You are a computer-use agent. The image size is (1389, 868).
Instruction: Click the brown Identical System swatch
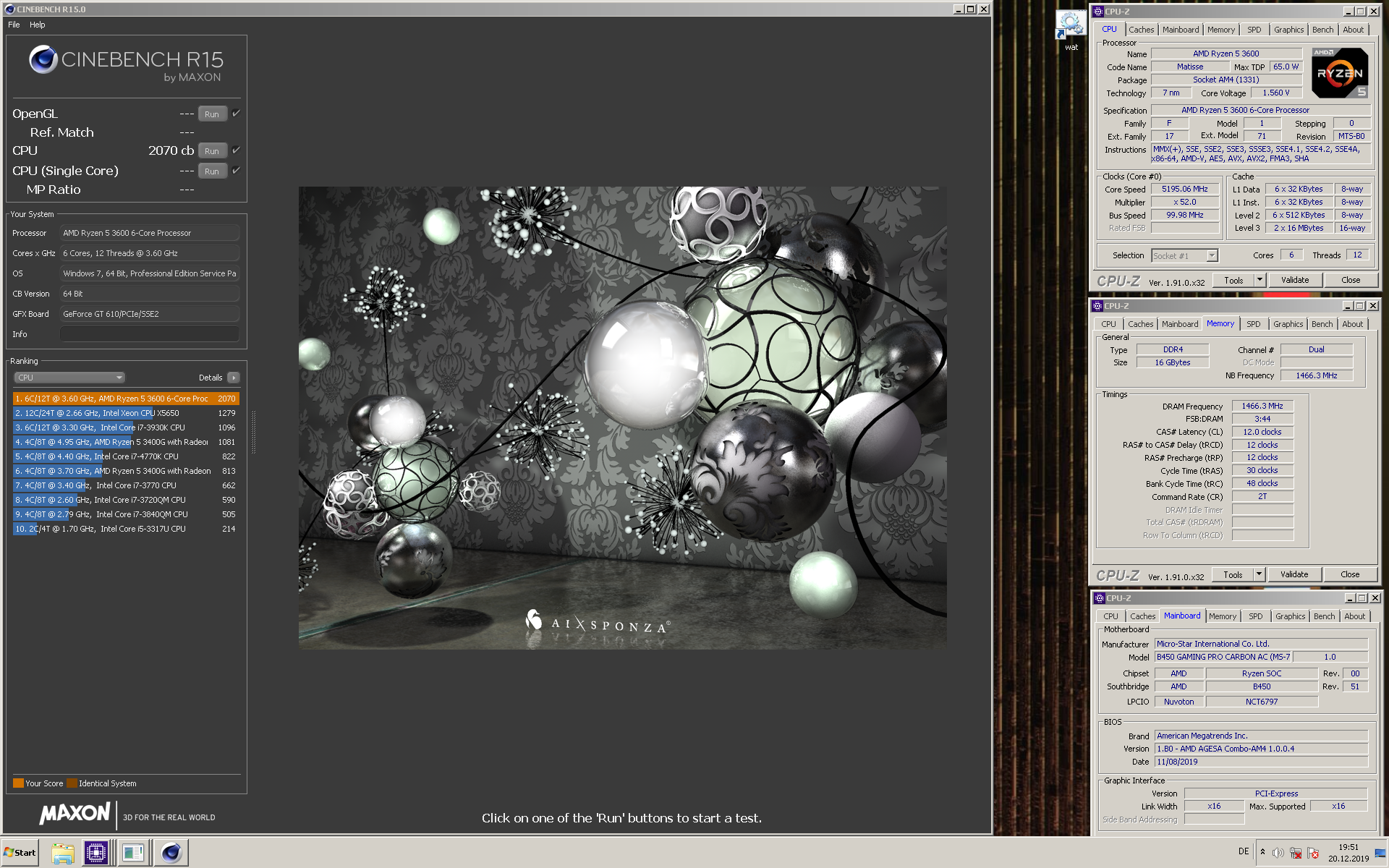[72, 783]
